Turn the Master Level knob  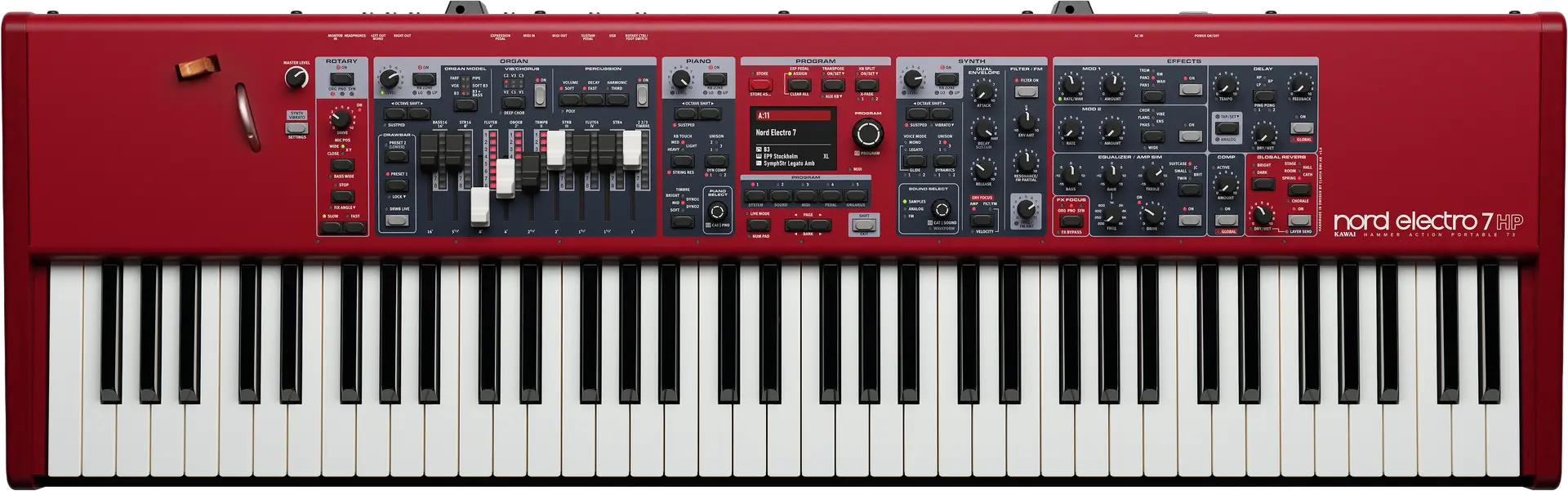[x=296, y=78]
